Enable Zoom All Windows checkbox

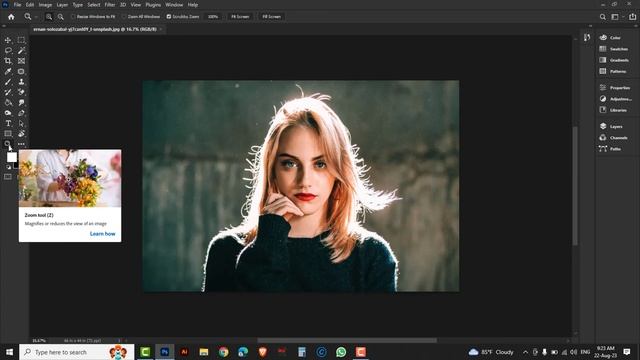[124, 17]
